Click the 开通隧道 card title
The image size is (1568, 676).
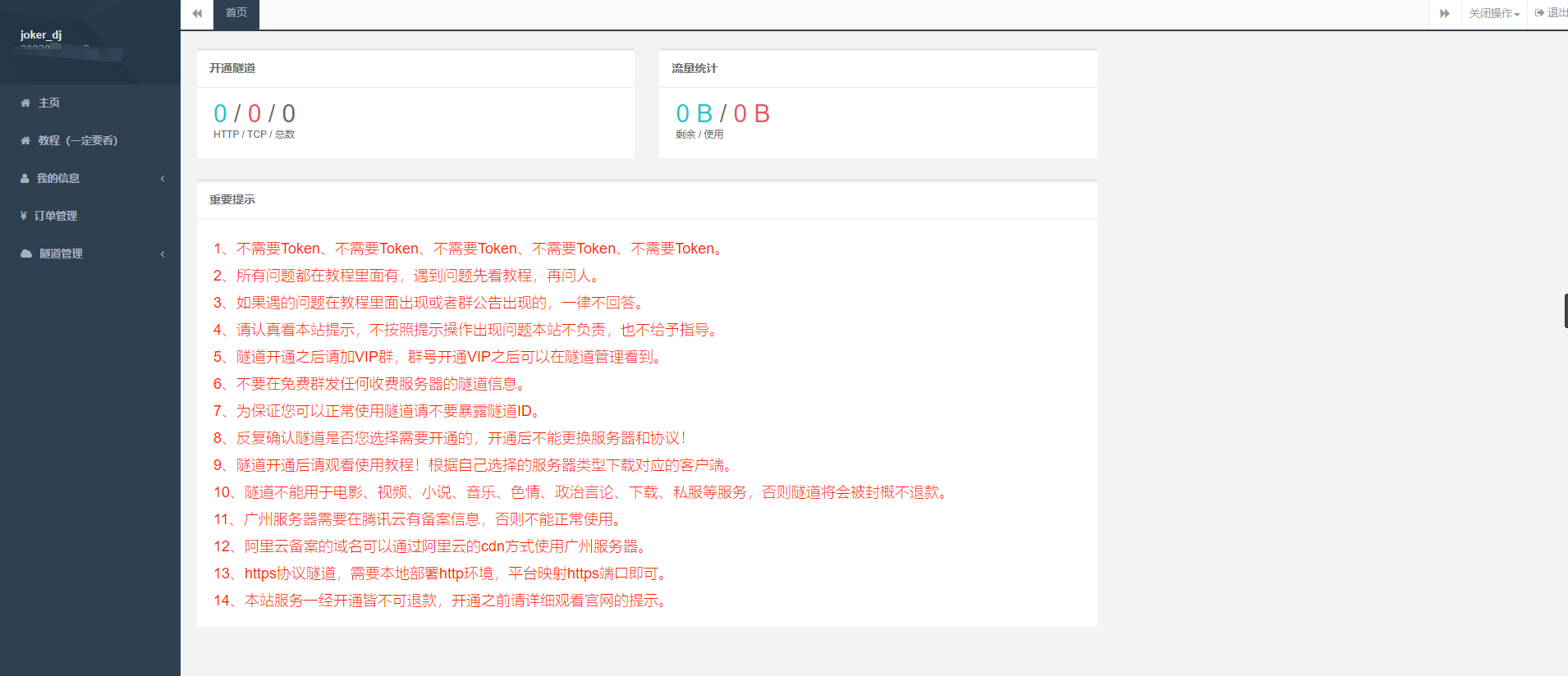232,68
